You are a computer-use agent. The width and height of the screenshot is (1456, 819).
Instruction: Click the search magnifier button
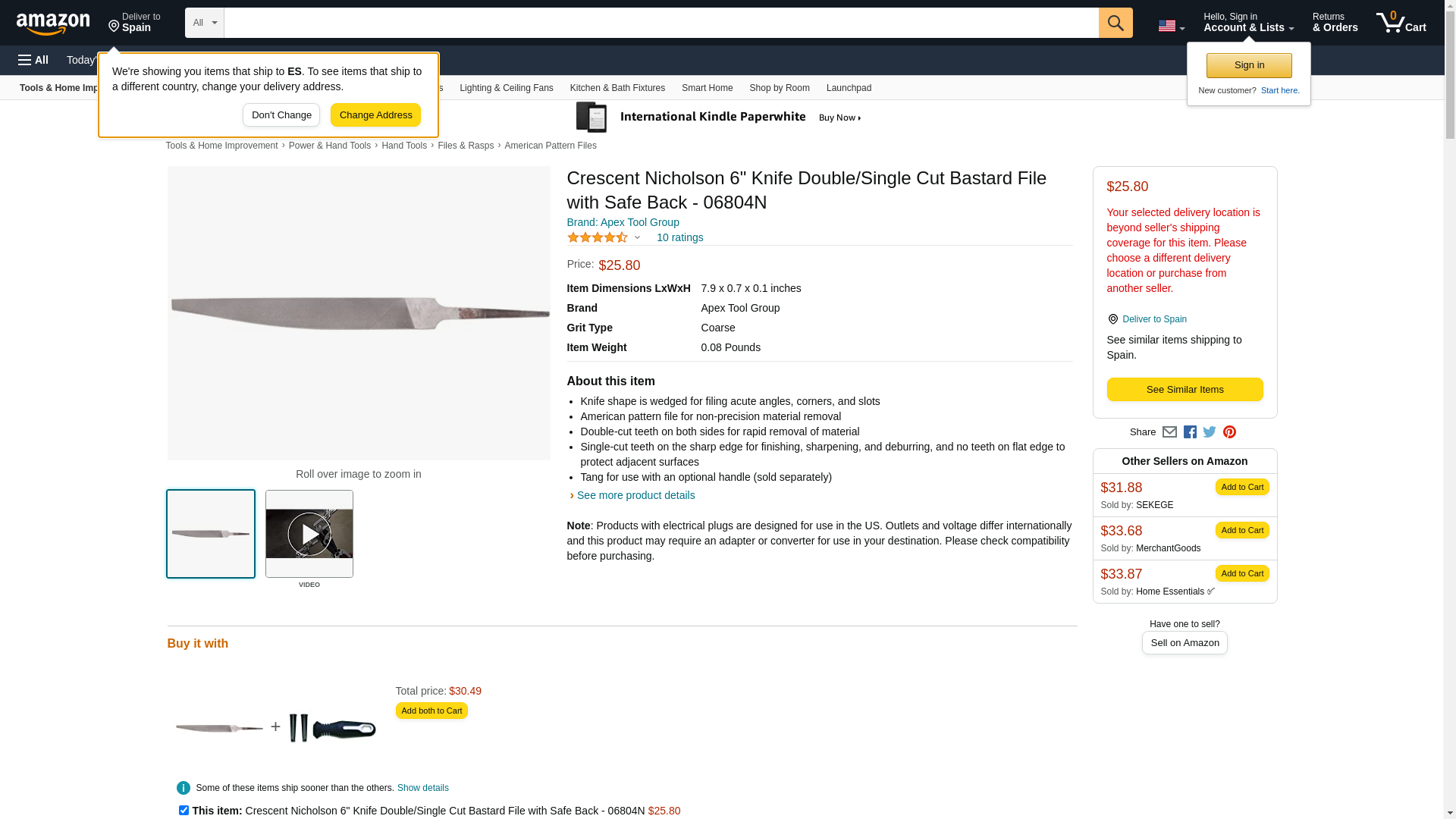tap(1115, 23)
